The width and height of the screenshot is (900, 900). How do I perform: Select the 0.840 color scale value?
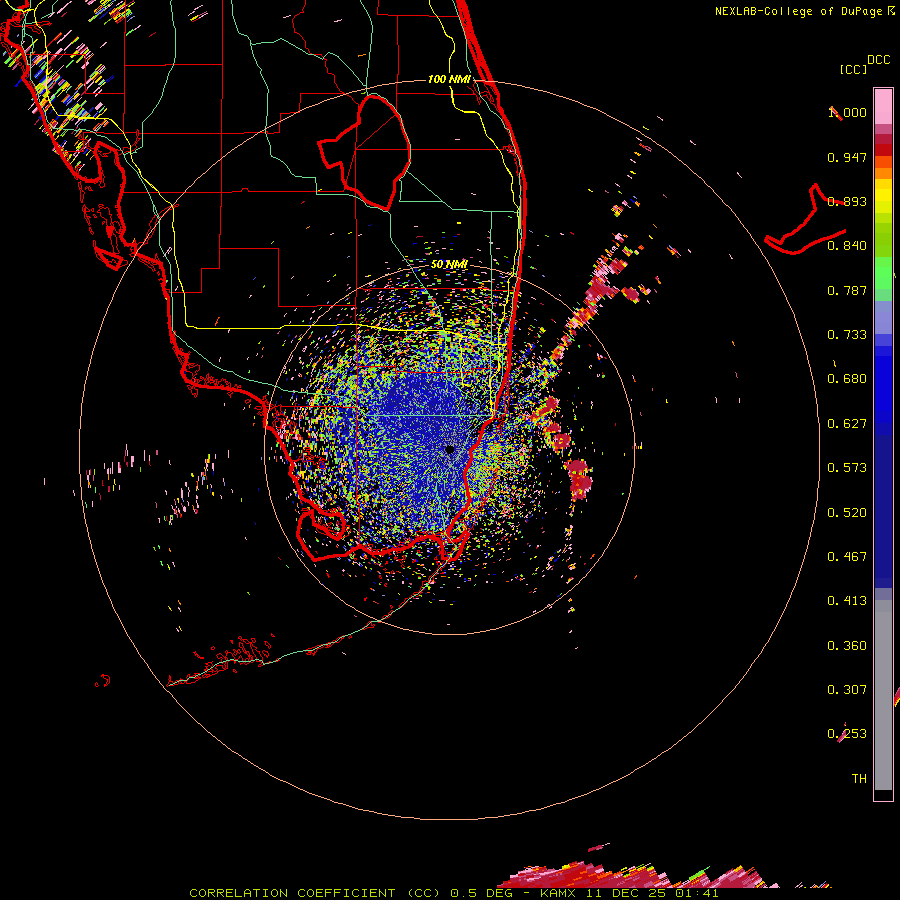847,246
